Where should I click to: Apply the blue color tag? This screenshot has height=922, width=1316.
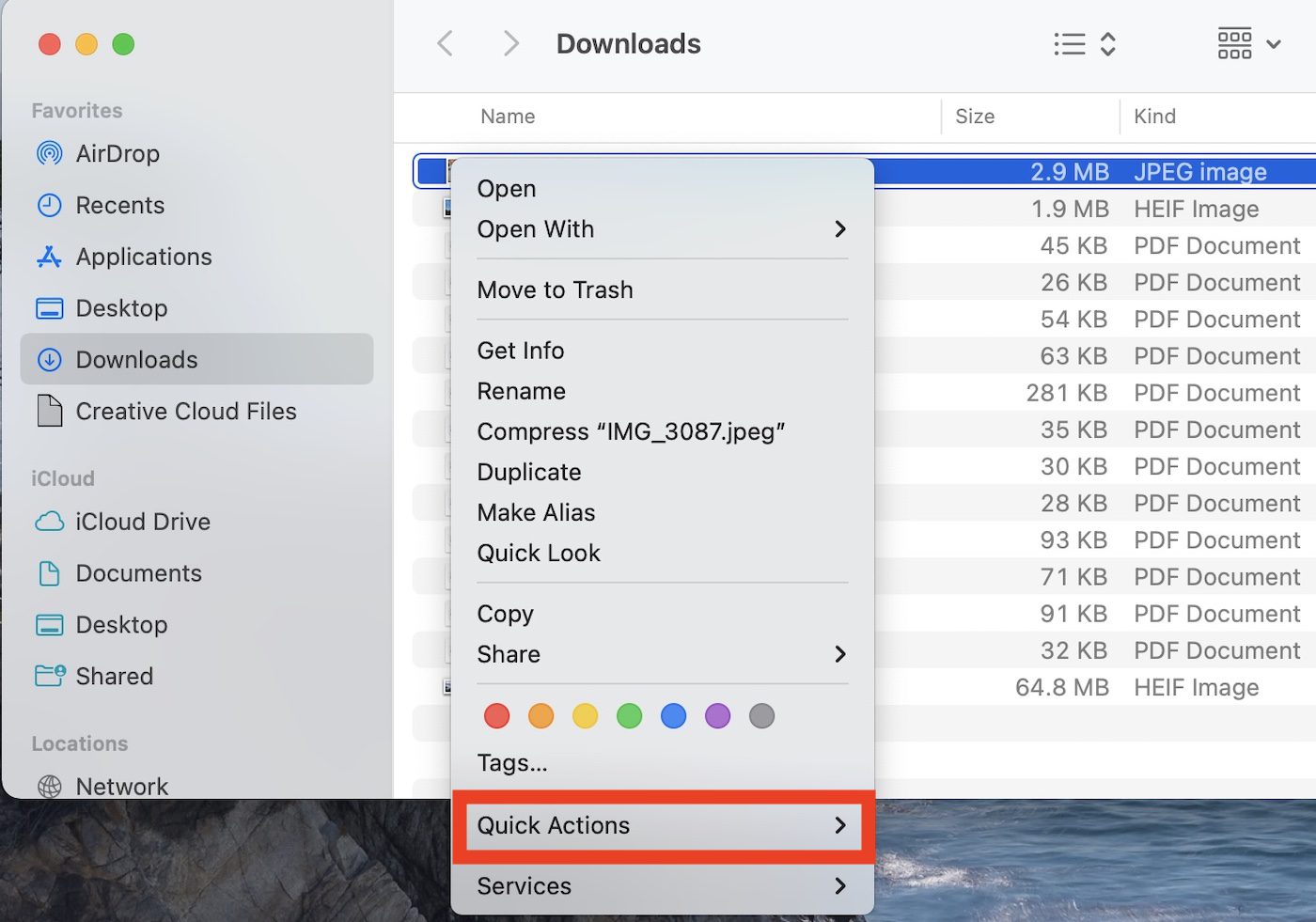(x=673, y=716)
